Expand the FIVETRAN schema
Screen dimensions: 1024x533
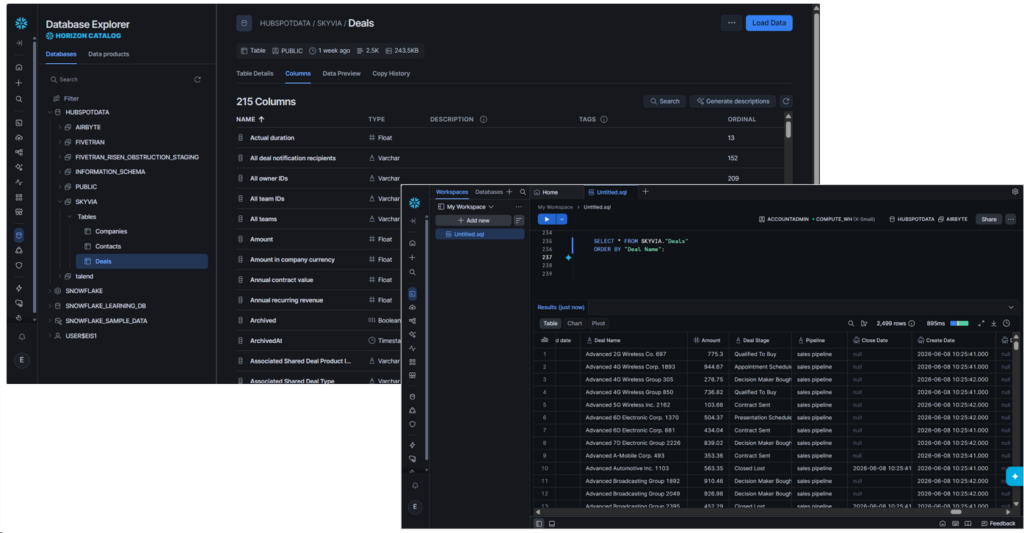(59, 142)
